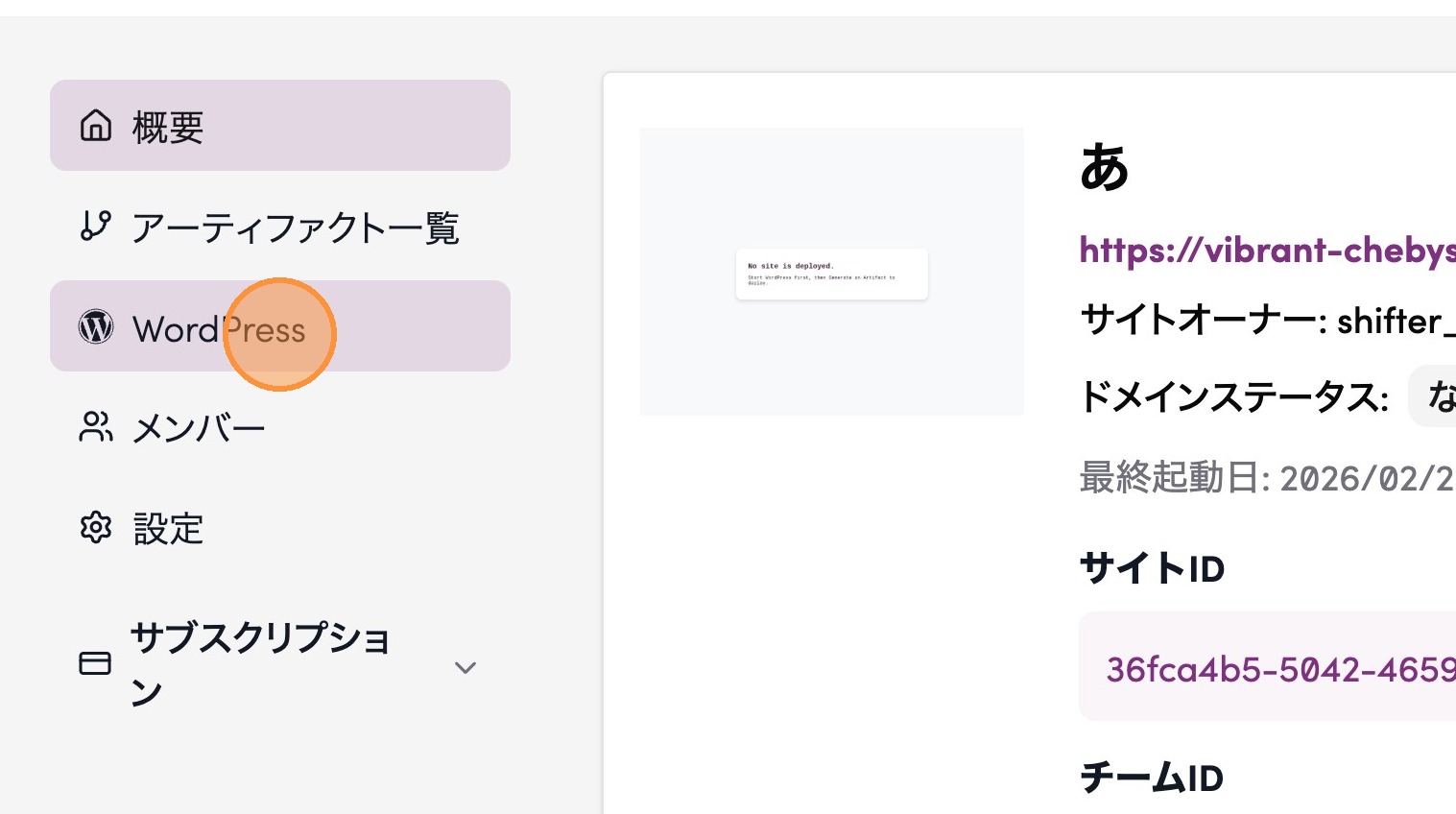Open the 概要 sidebar label
This screenshot has width=1456, height=814.
[168, 127]
